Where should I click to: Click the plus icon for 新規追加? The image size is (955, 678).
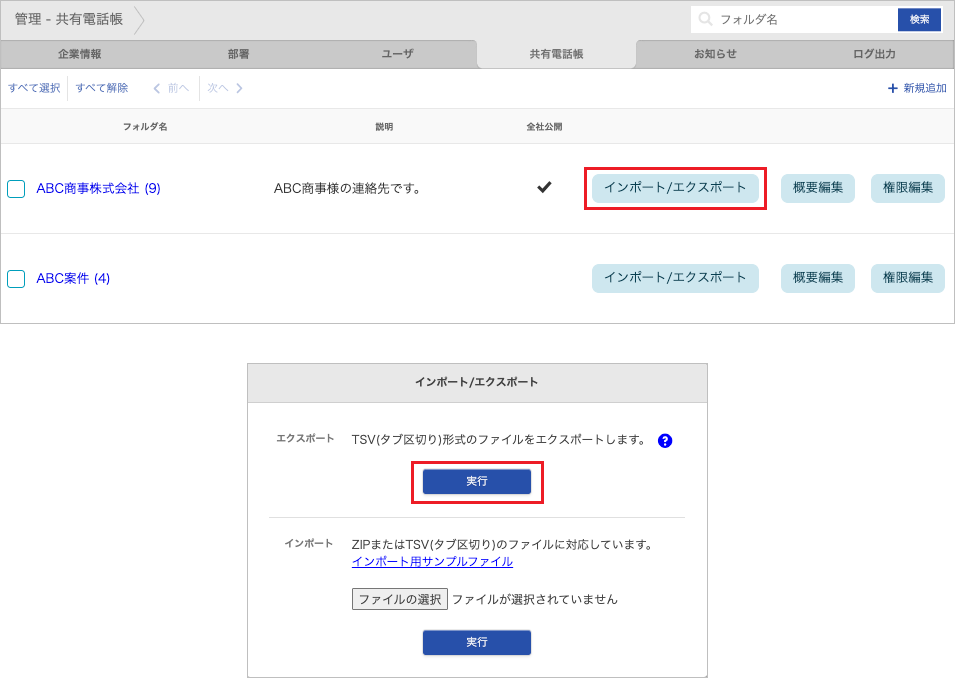[x=892, y=88]
